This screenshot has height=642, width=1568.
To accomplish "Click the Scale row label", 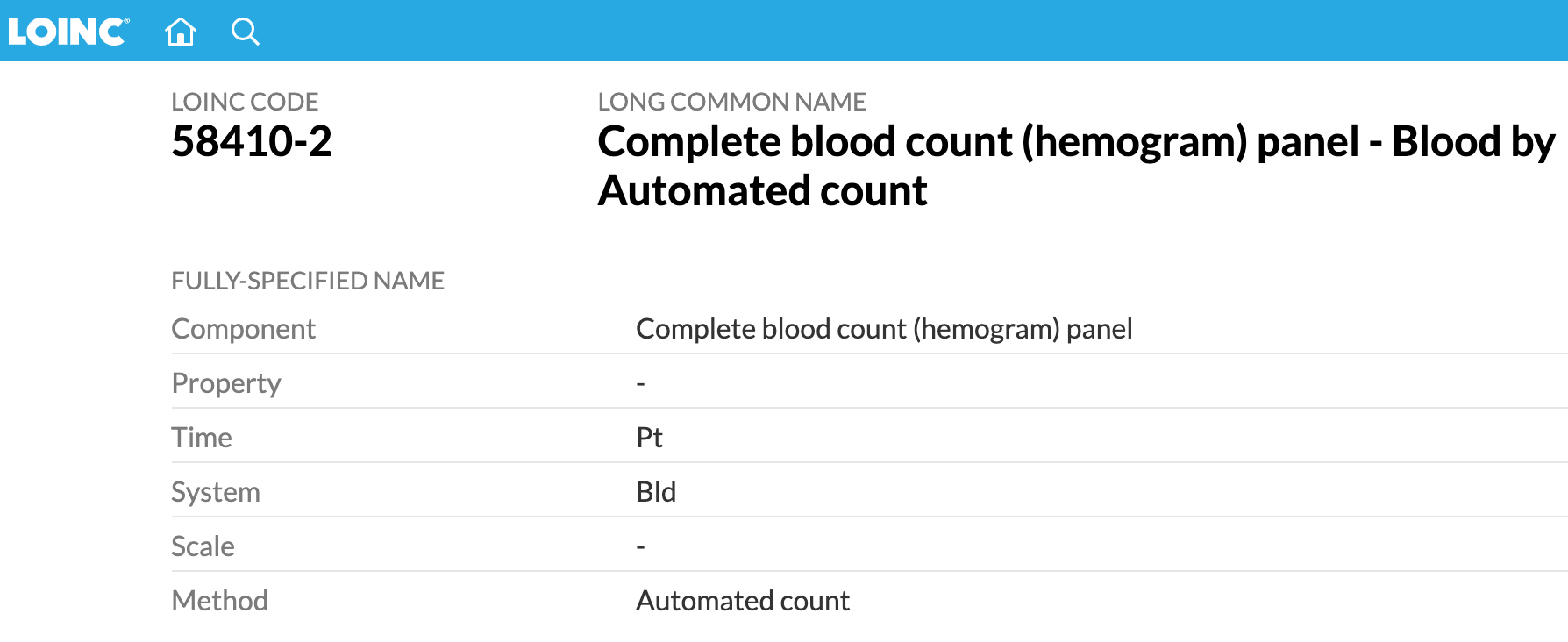I will tap(203, 546).
